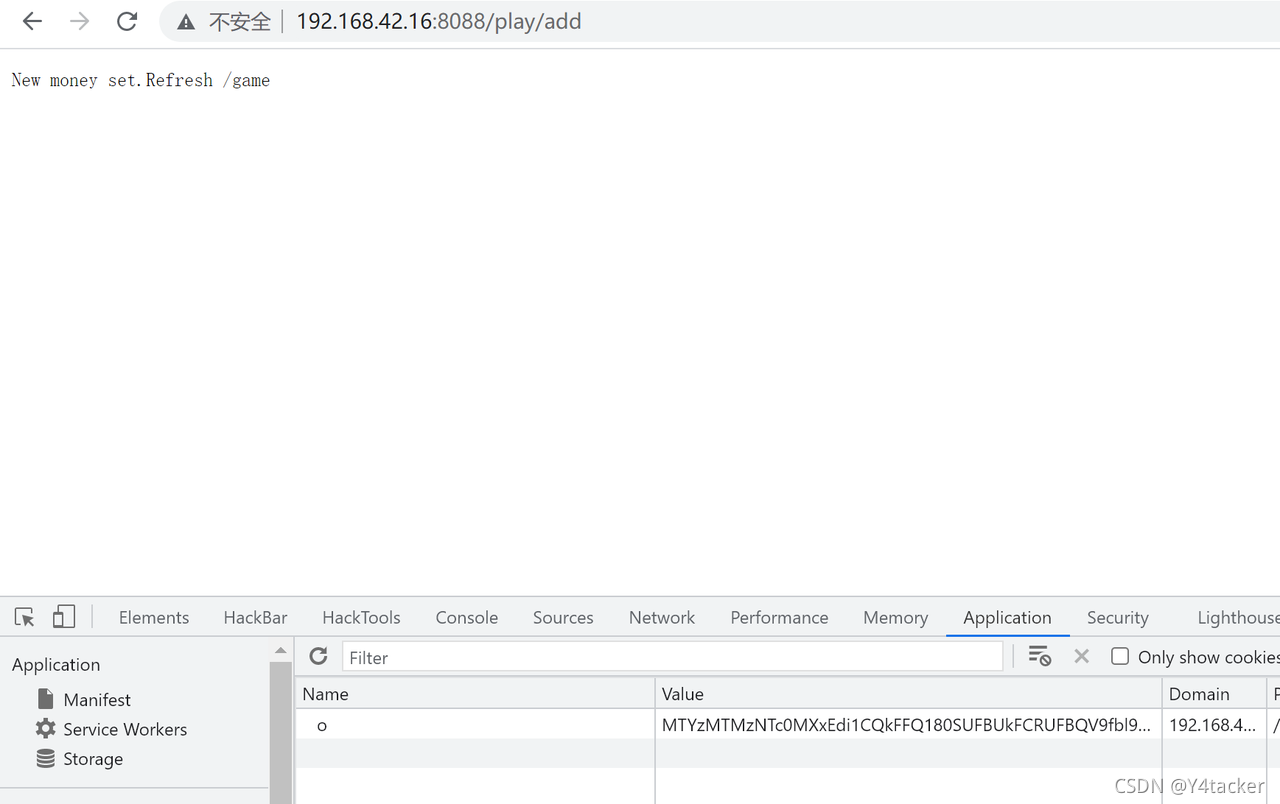Click the Application sidebar heading
The width and height of the screenshot is (1280, 804).
click(56, 664)
